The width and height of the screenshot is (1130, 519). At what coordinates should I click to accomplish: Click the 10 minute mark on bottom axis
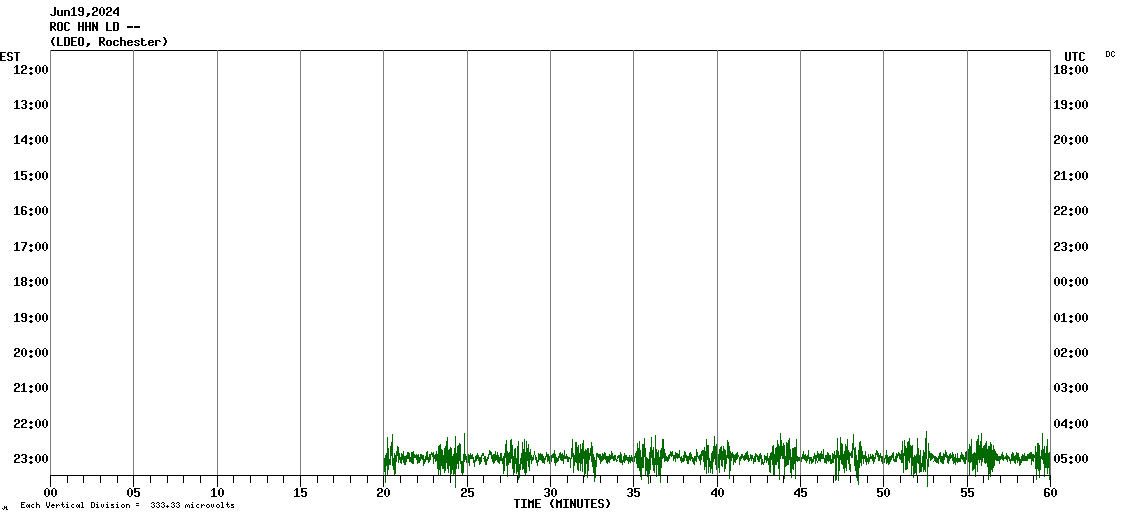coord(217,493)
